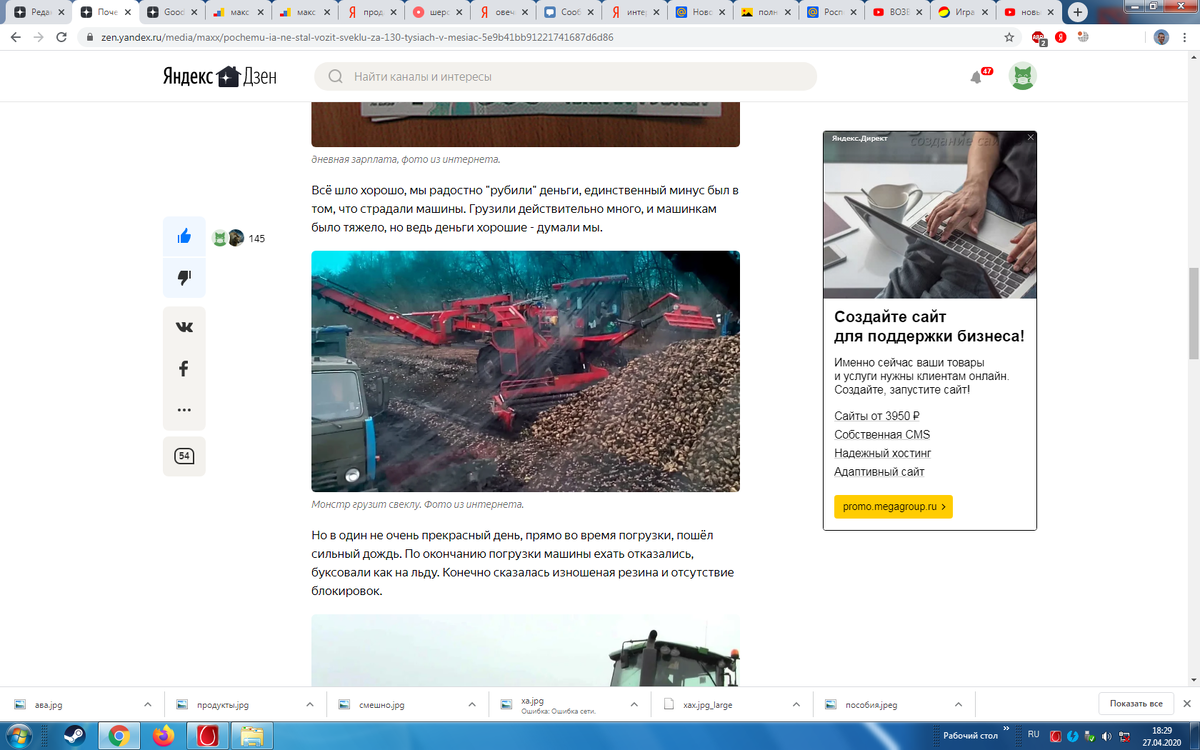Launch Steam from the taskbar
1200x750 pixels.
click(x=74, y=736)
